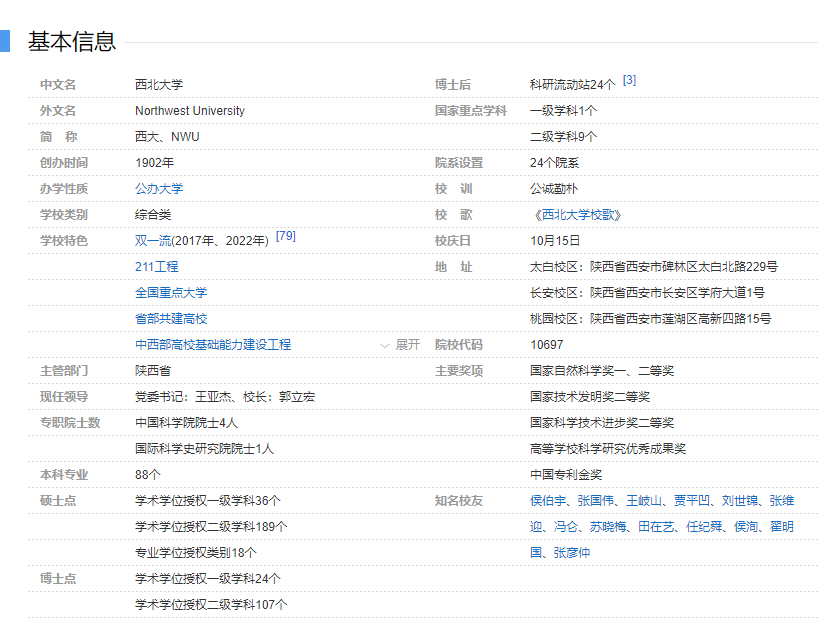Open 中西部高校基础能力建设工程 link
The image size is (830, 643).
pyautogui.click(x=213, y=345)
